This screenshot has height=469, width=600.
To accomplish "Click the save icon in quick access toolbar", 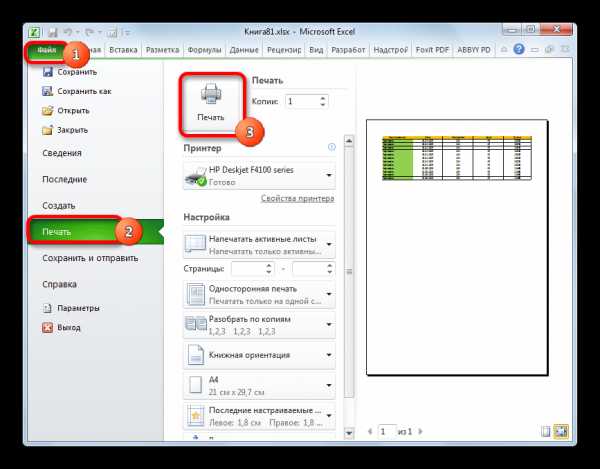I will (x=52, y=32).
